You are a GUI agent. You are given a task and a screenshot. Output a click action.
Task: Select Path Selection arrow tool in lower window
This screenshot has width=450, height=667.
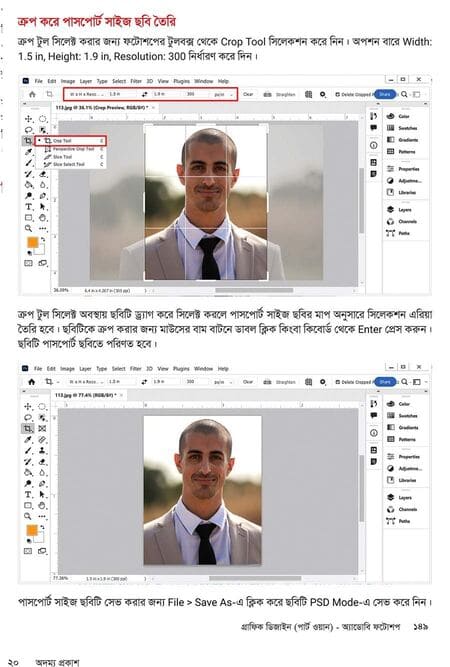43,495
